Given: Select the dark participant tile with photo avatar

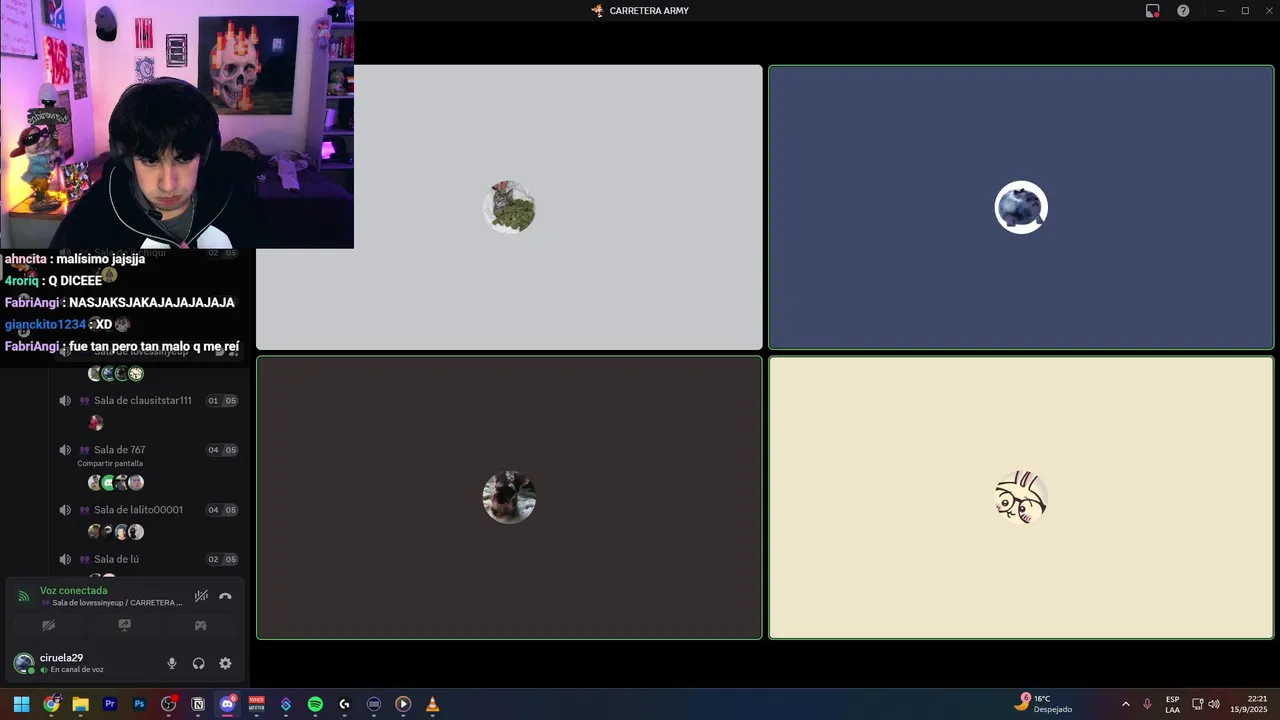Looking at the screenshot, I should point(509,497).
